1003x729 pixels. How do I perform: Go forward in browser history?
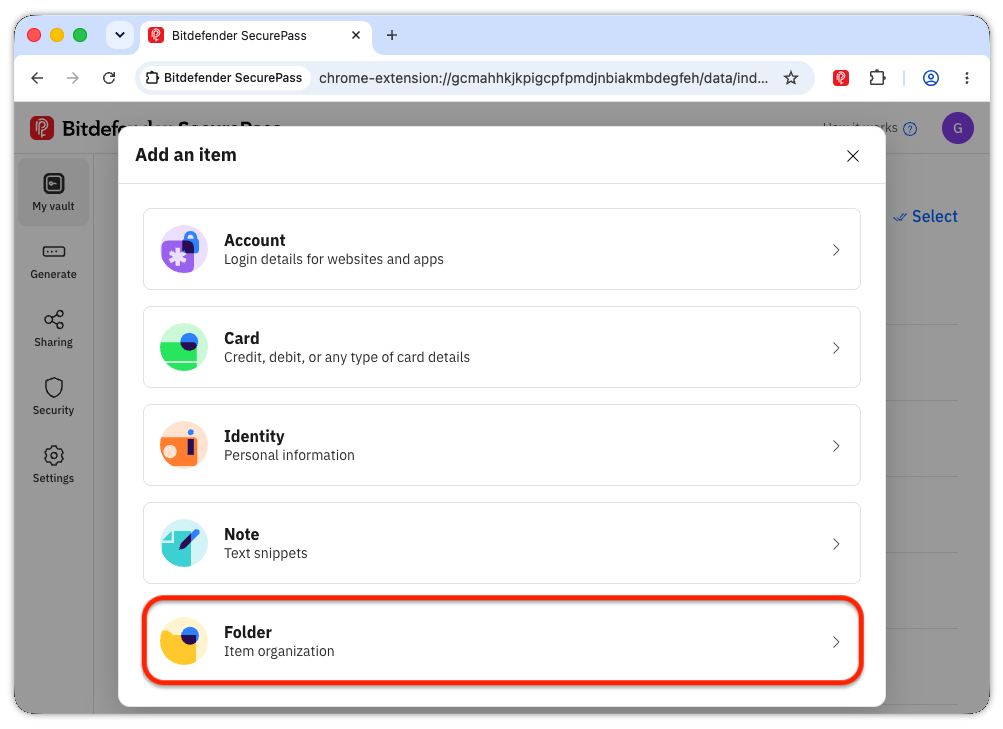73,78
